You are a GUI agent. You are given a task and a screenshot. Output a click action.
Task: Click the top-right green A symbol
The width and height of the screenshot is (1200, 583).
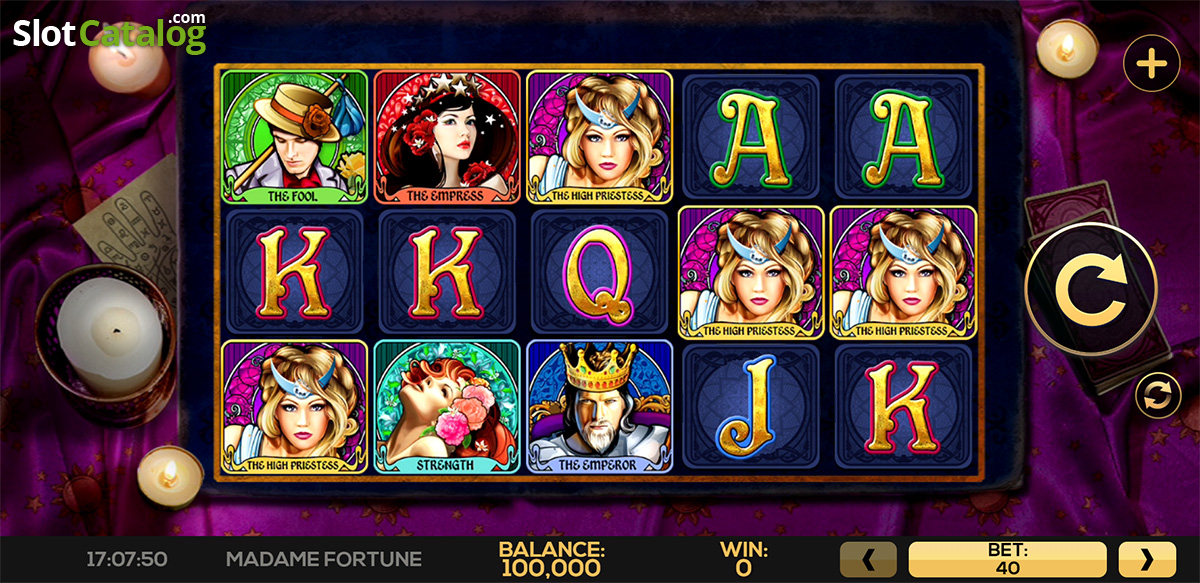point(905,137)
